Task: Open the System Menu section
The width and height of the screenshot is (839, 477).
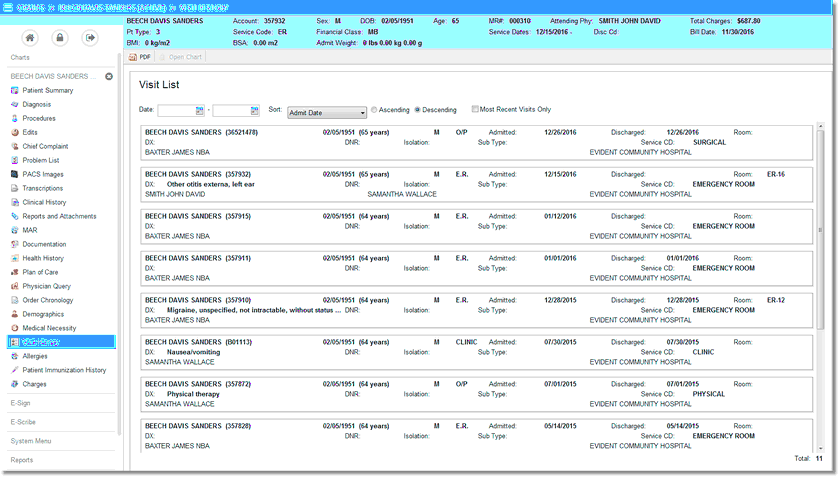Action: click(31, 441)
